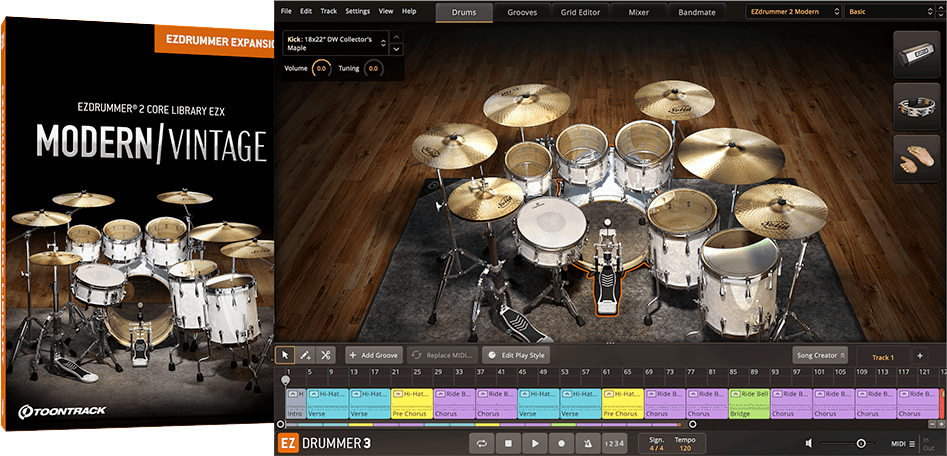Start playback with the play button
Screen dimensions: 947x456
point(535,443)
